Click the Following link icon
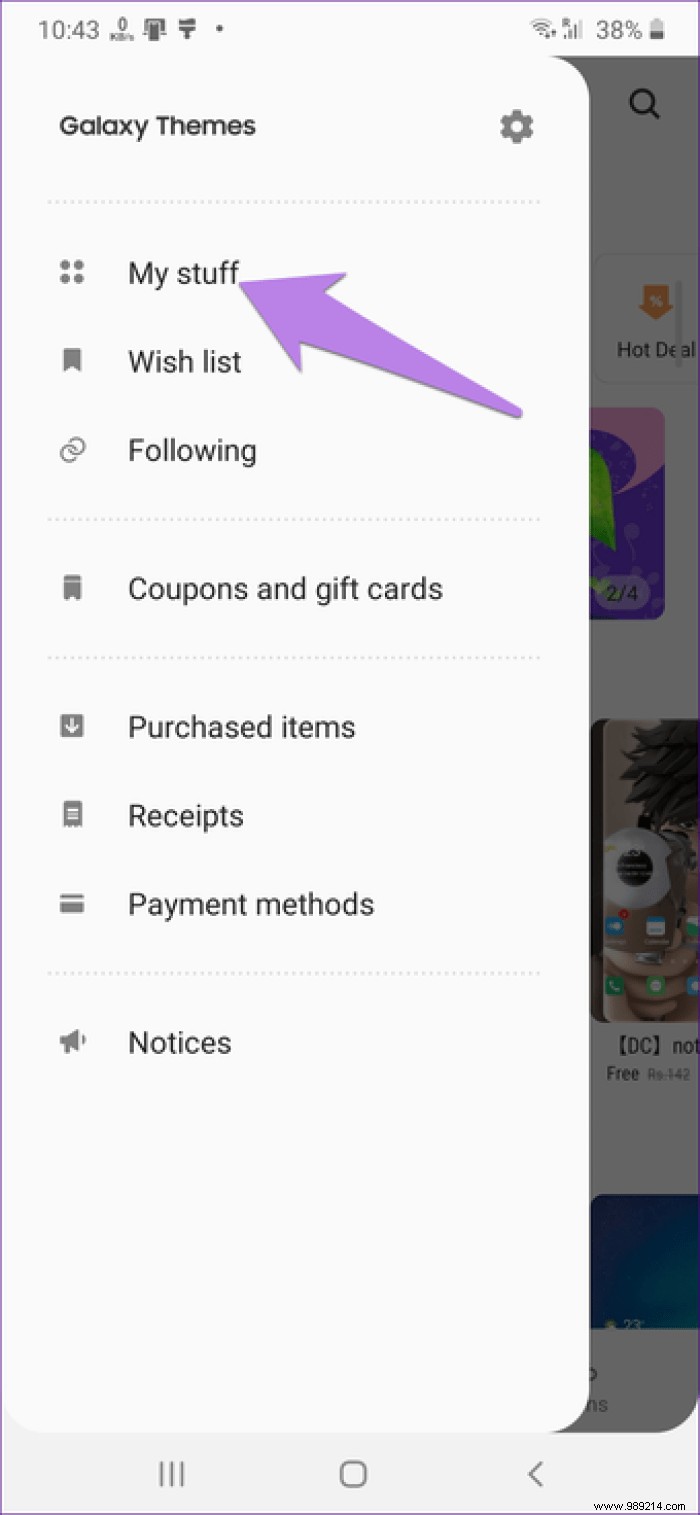 (x=71, y=450)
